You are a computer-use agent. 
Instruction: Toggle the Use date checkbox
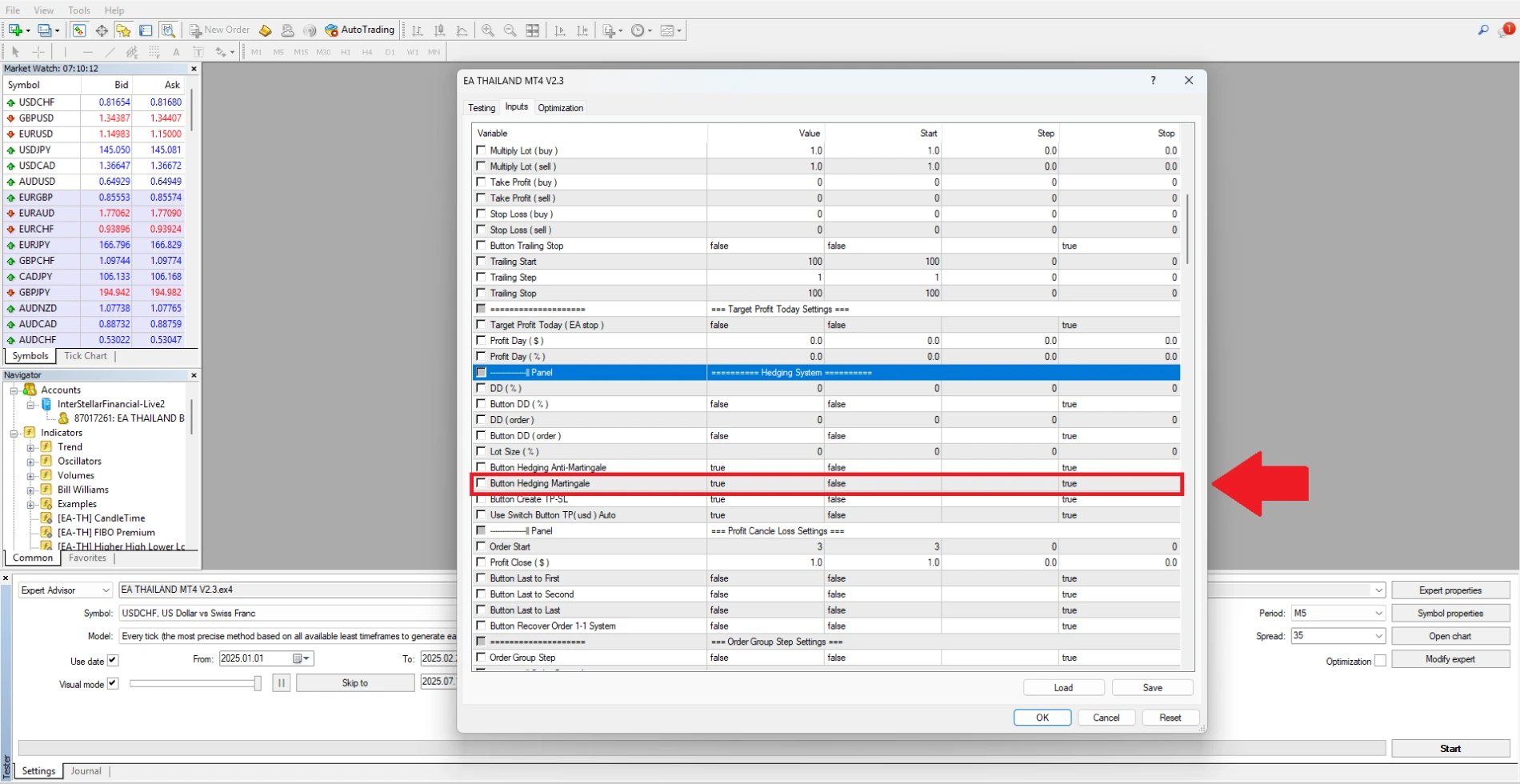coord(113,661)
